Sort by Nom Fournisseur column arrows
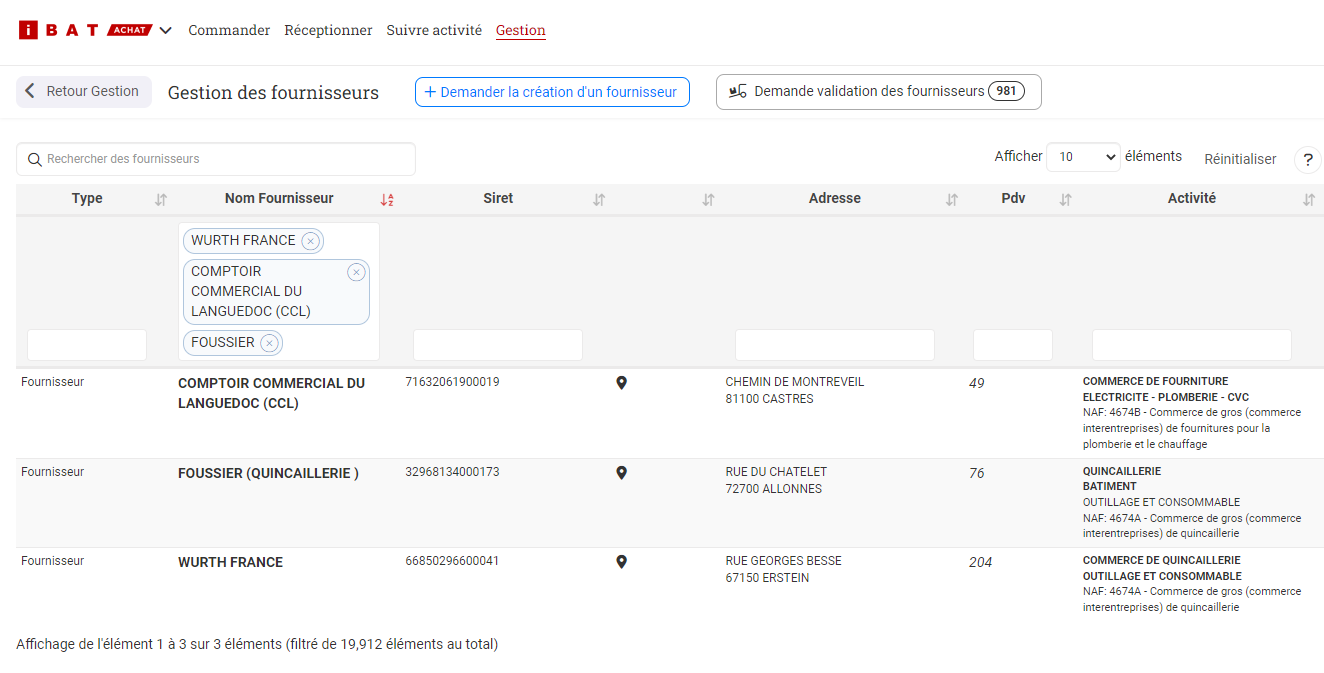The image size is (1324, 673). (x=387, y=200)
